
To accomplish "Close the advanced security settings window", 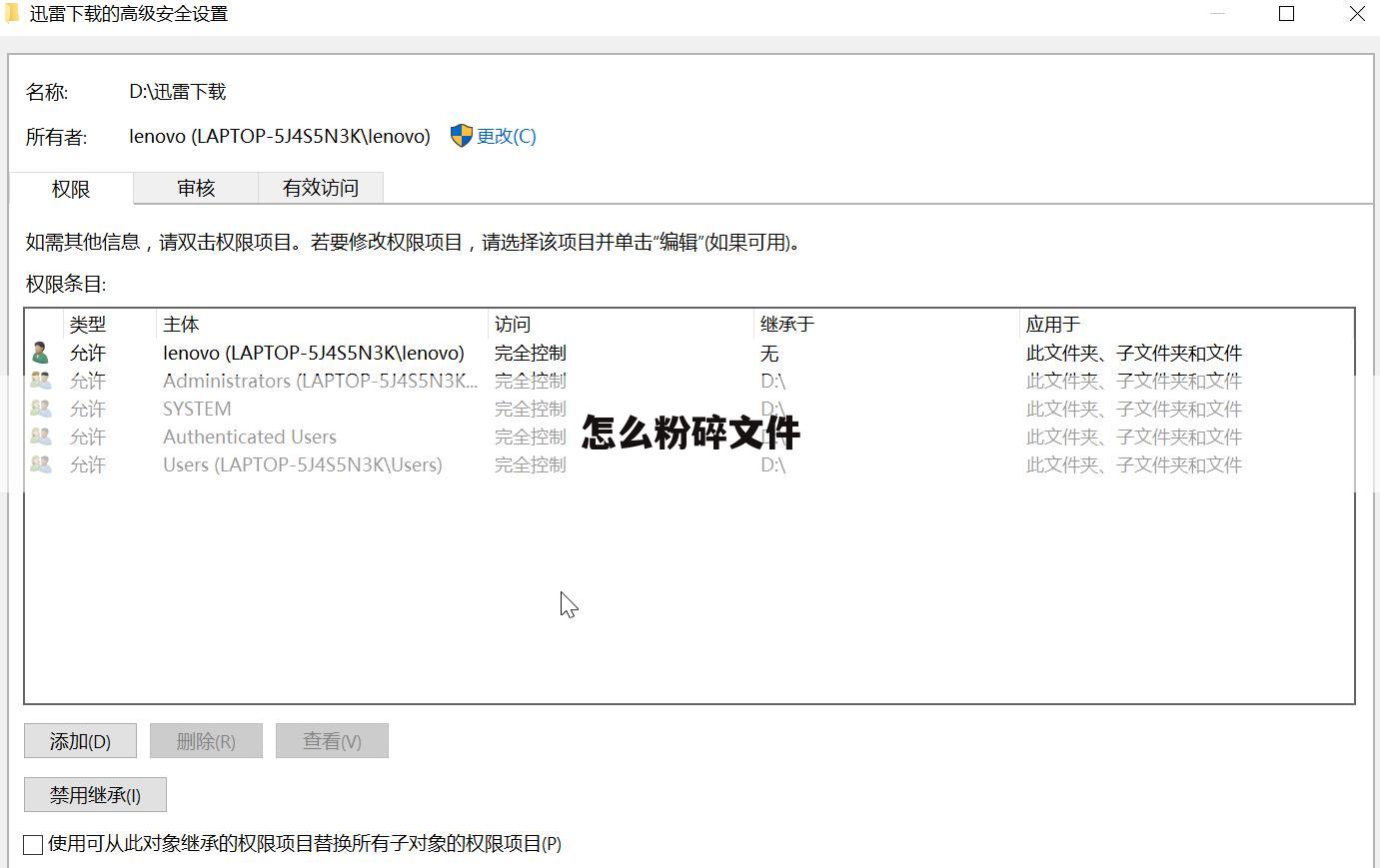I will tap(1357, 13).
